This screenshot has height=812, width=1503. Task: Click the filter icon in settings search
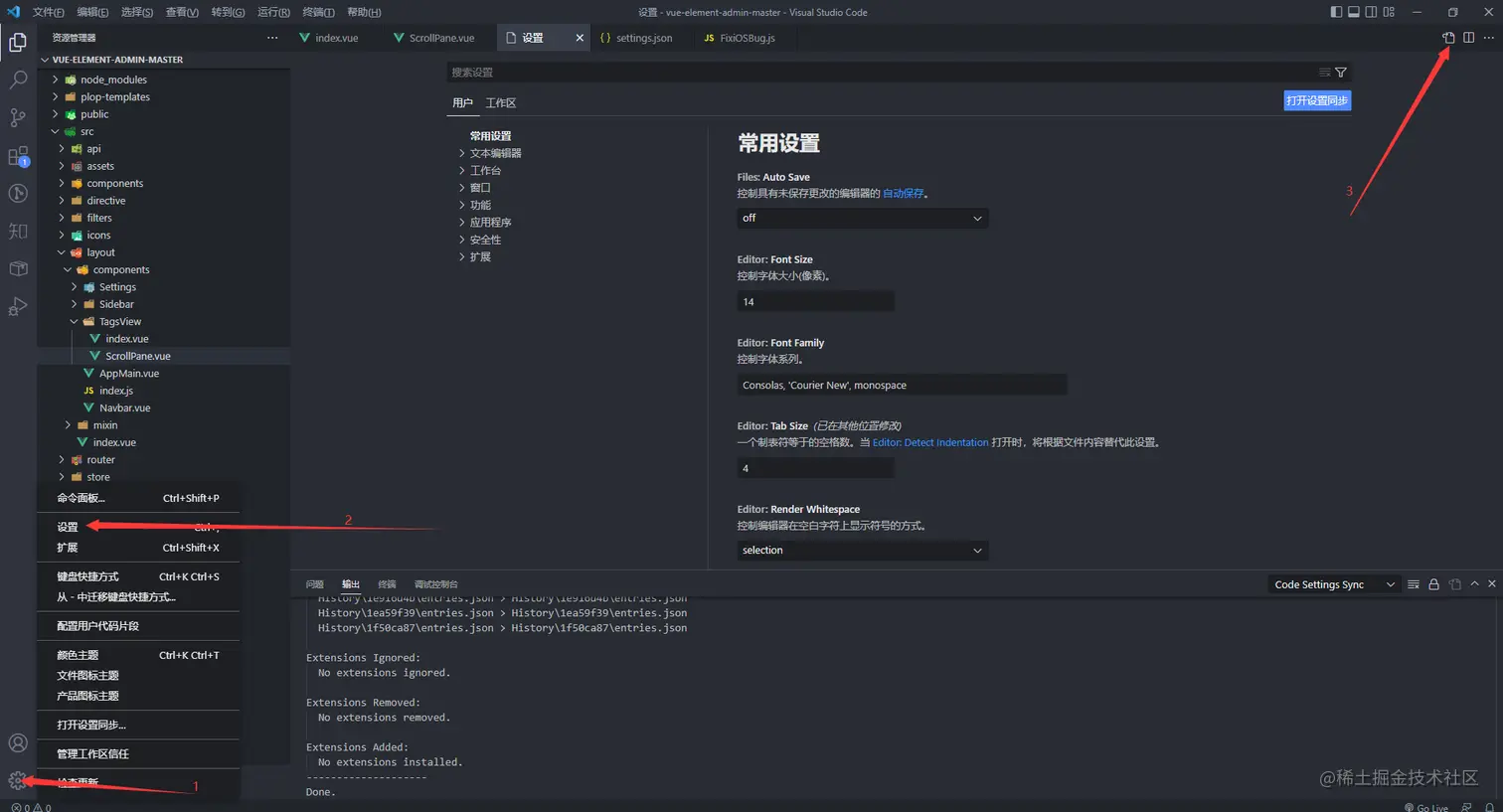pyautogui.click(x=1341, y=73)
